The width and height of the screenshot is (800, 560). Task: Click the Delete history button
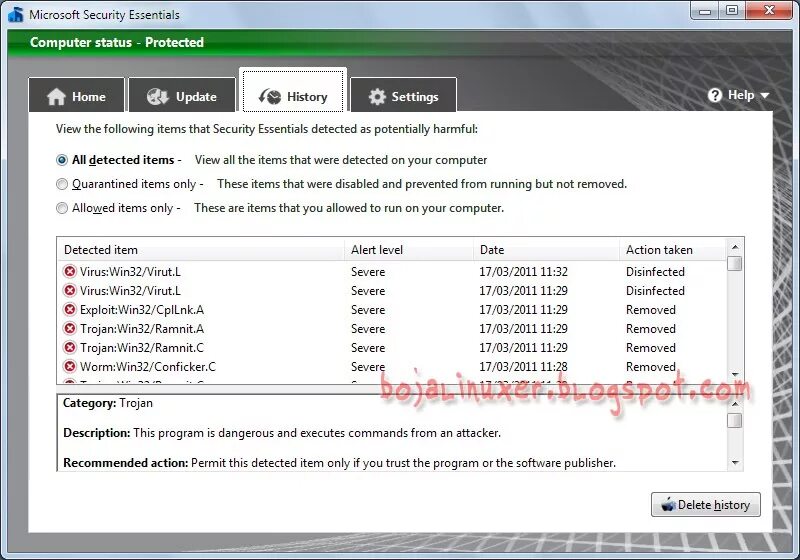coord(706,504)
